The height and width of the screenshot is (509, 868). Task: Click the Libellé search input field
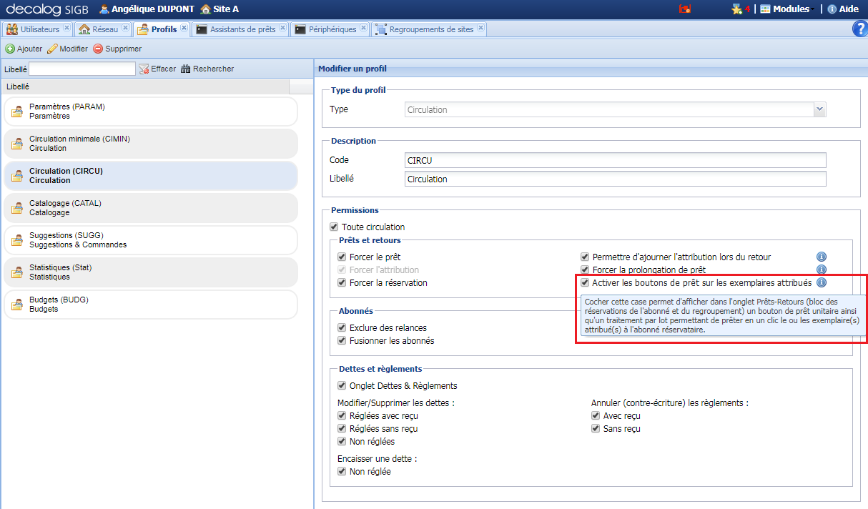coord(82,69)
